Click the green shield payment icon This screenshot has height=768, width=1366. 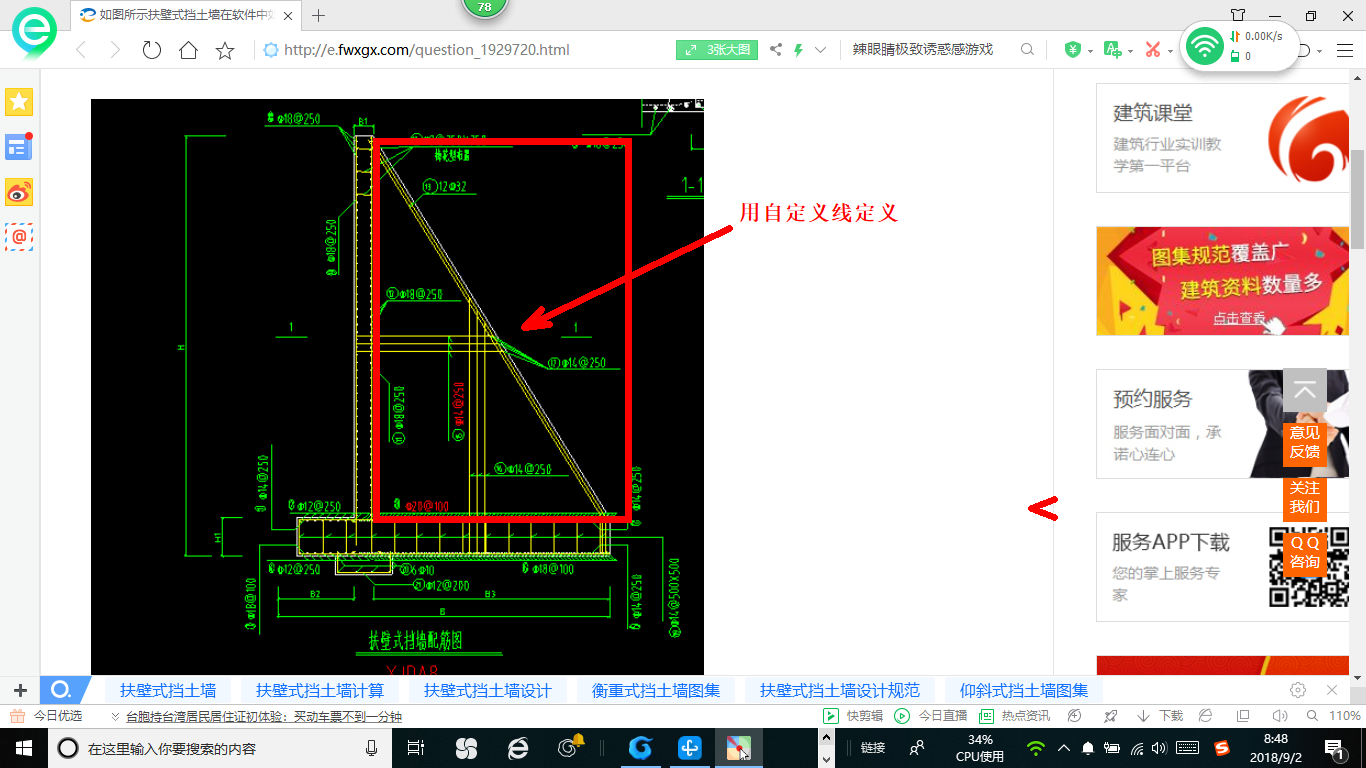pos(1073,50)
